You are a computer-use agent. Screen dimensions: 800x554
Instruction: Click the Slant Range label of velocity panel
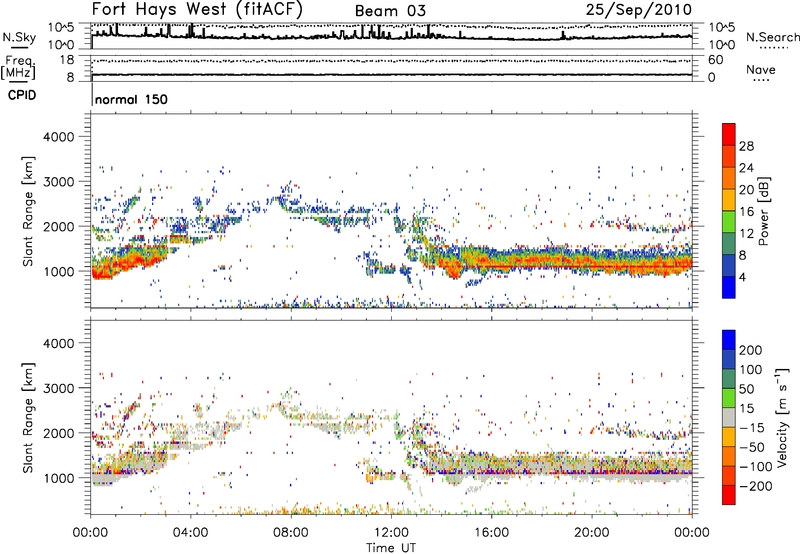28,418
